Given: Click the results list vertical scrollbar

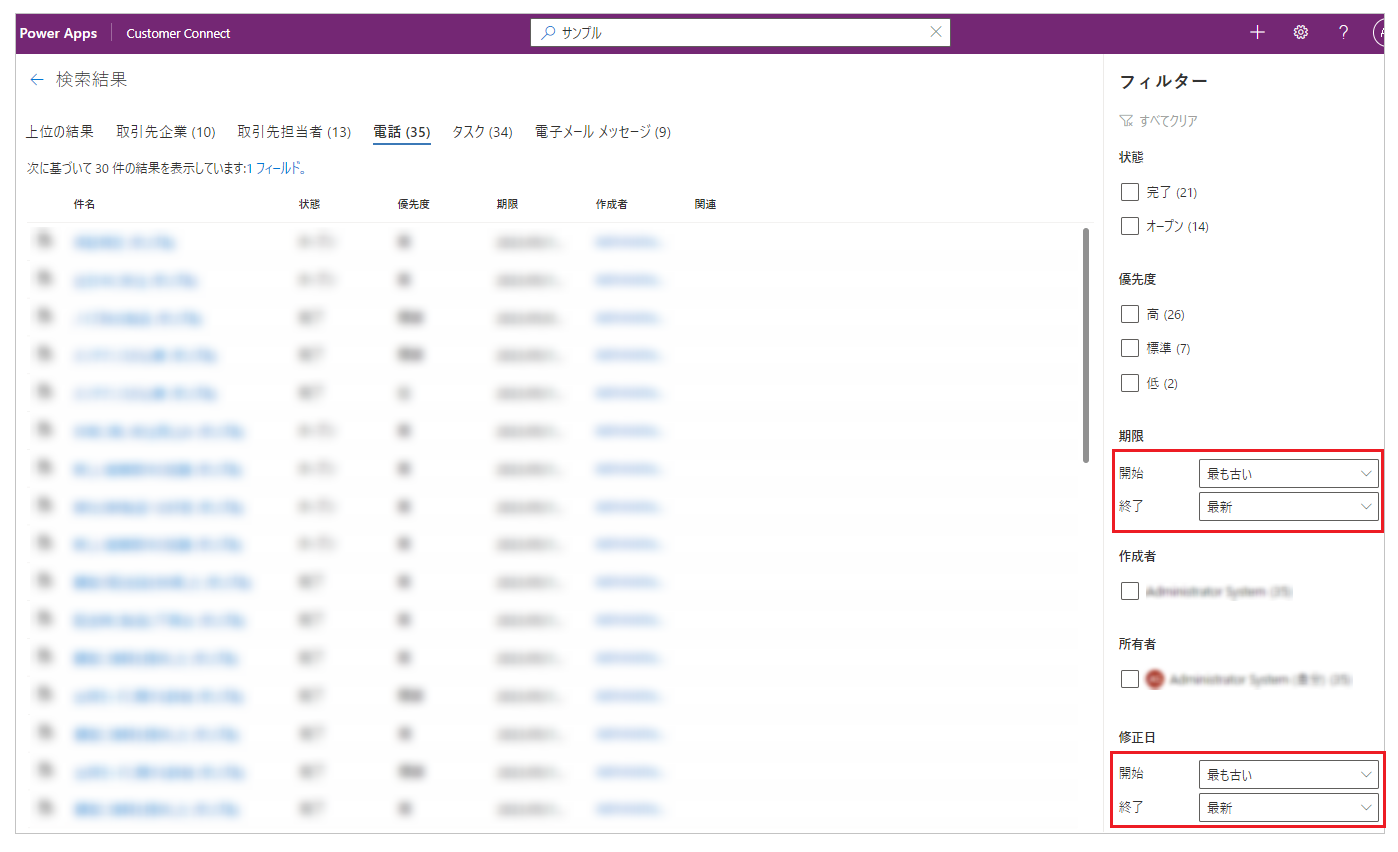Looking at the screenshot, I should 1086,345.
